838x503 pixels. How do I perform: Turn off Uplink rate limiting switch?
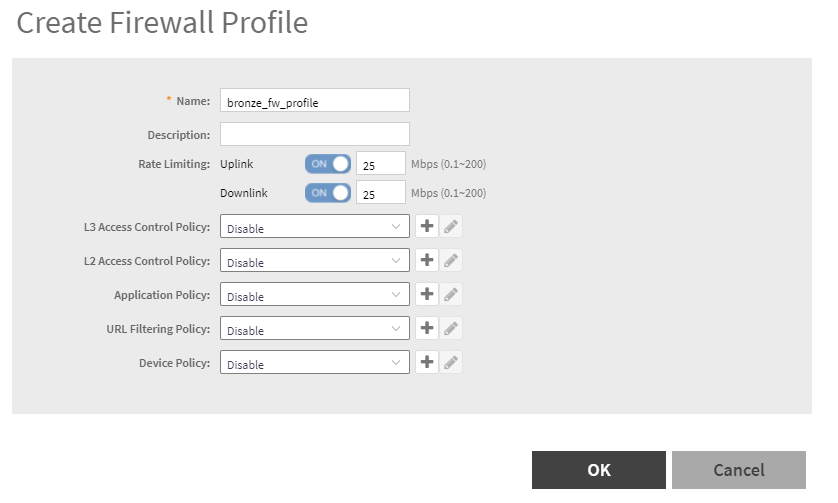click(x=328, y=164)
